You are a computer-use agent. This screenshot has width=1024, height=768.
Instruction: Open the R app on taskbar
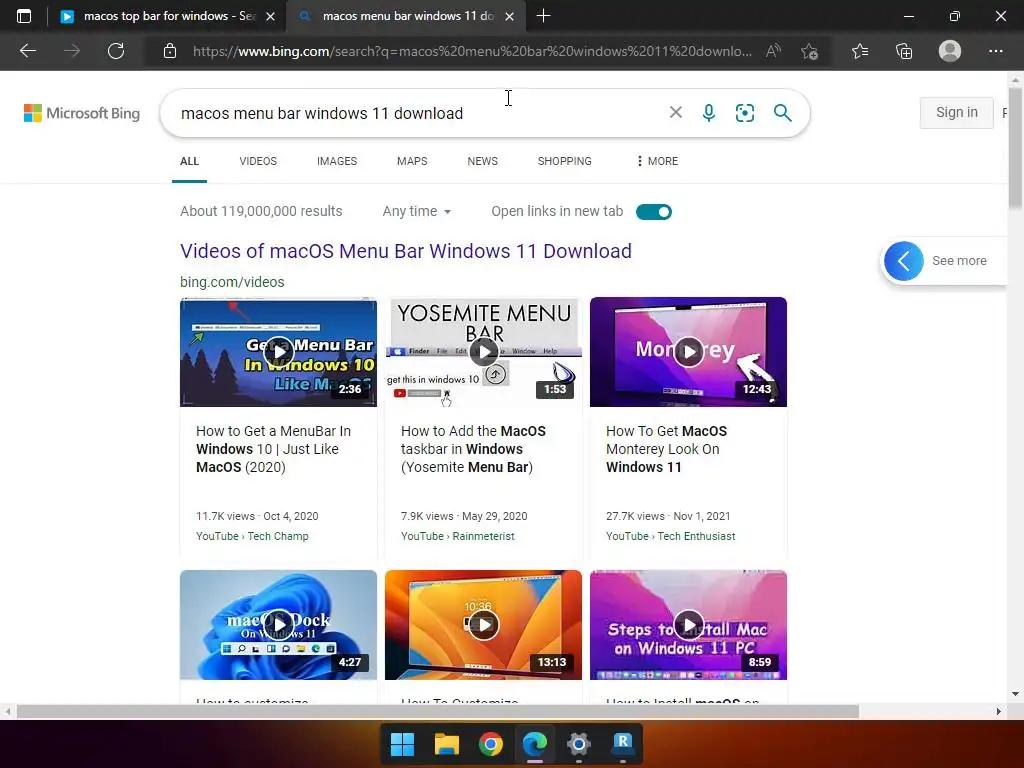(x=622, y=743)
